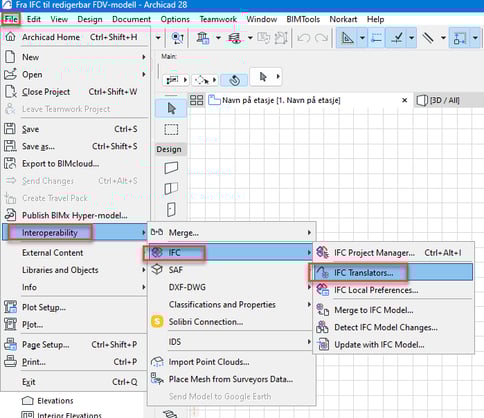Click the Update with IFC Model icon
The height and width of the screenshot is (418, 484).
(323, 344)
